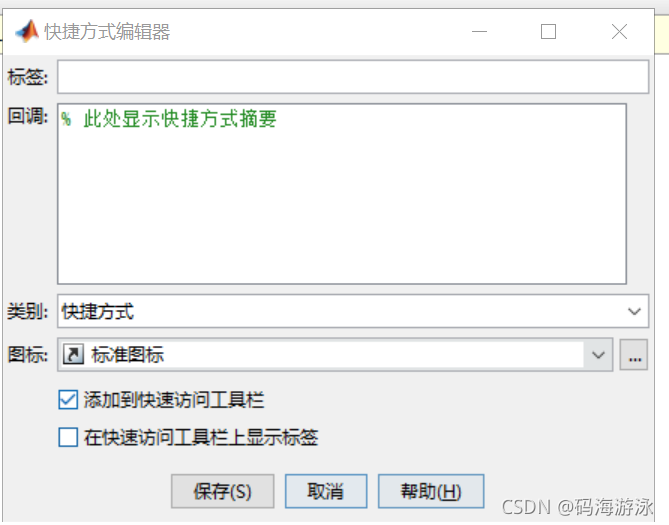669x525 pixels.
Task: Close the 快捷方式编辑器 dialog
Action: pos(619,32)
